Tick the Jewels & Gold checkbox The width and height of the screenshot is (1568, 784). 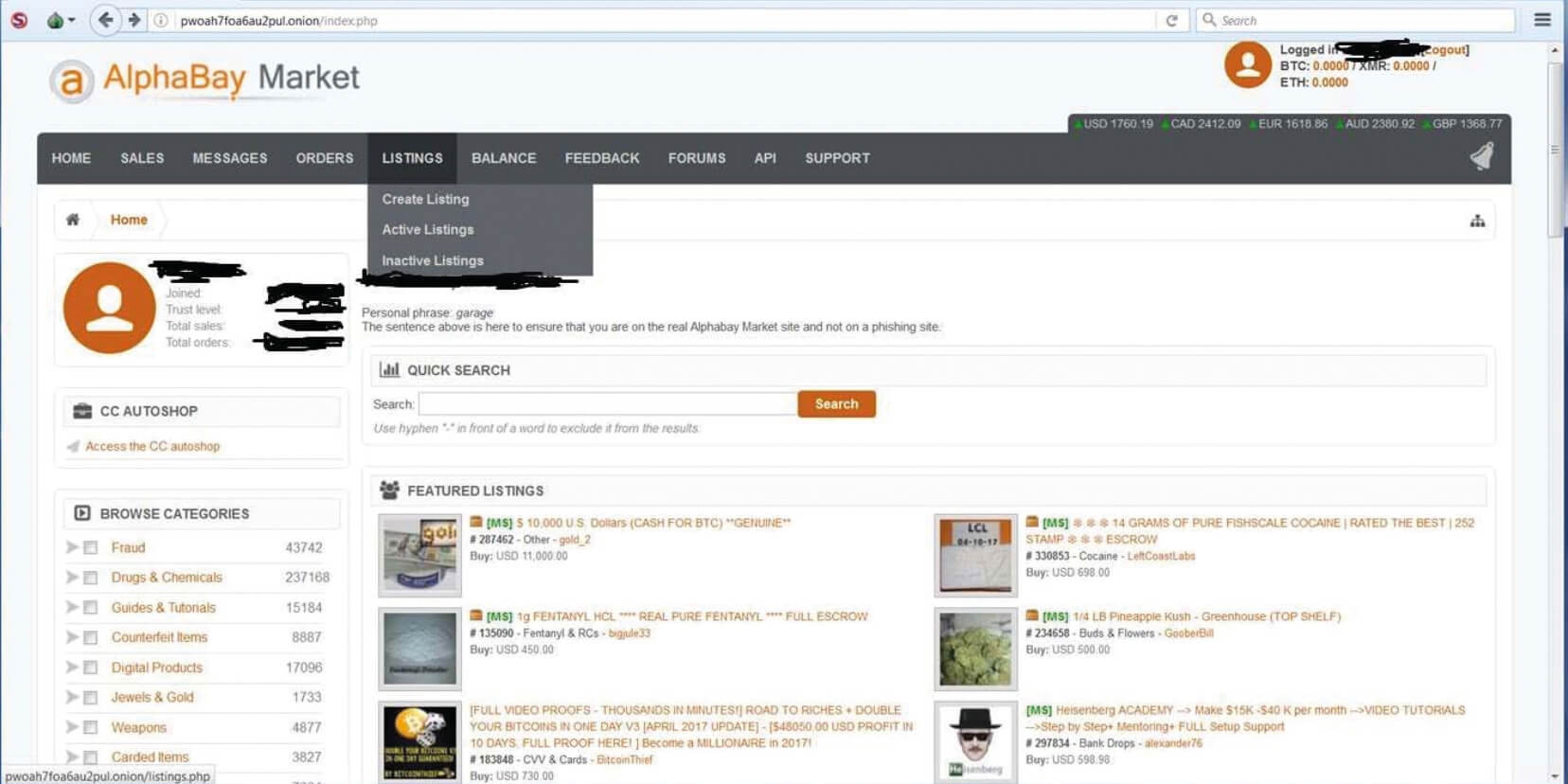(x=91, y=698)
